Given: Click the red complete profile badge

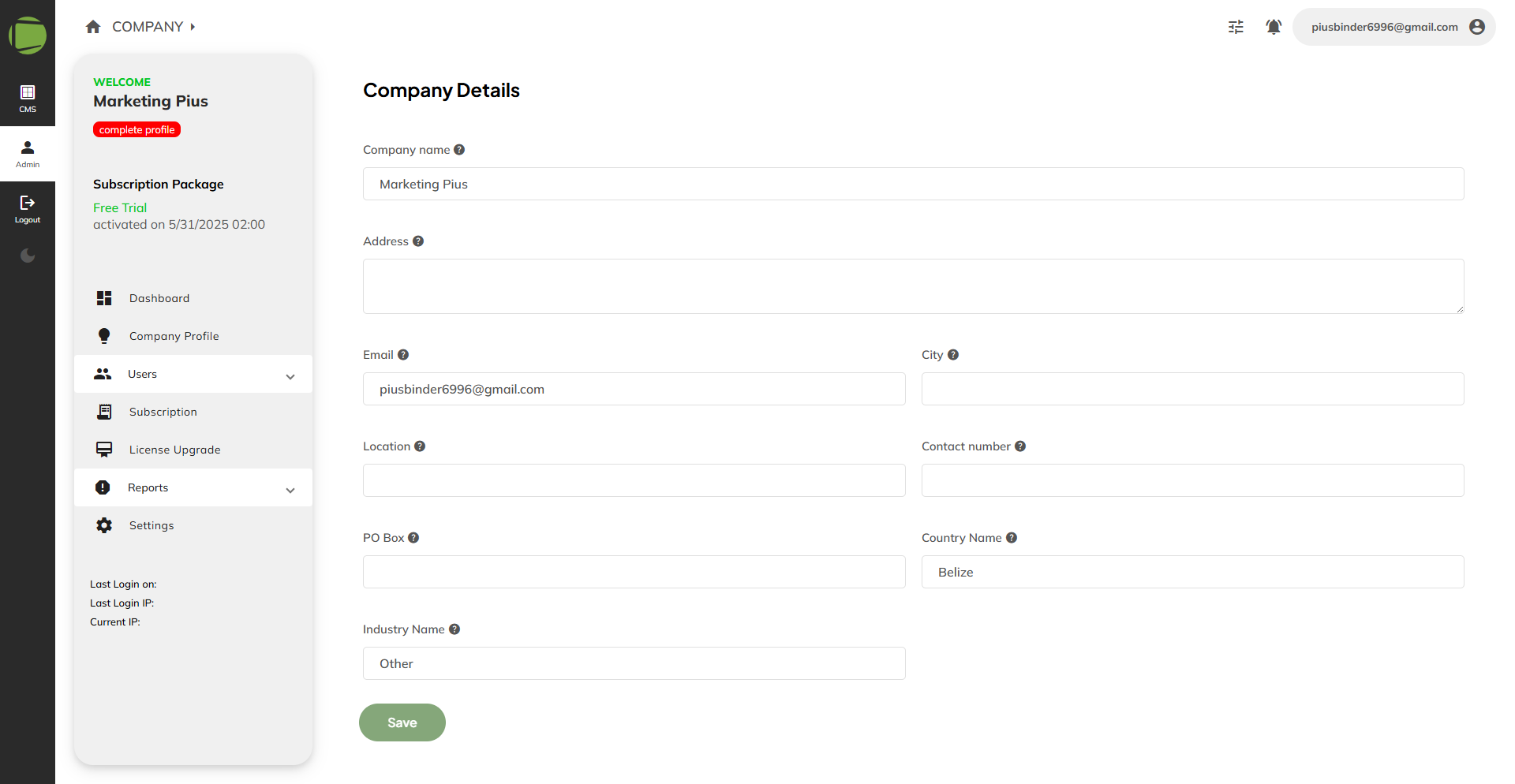Looking at the screenshot, I should (x=137, y=130).
